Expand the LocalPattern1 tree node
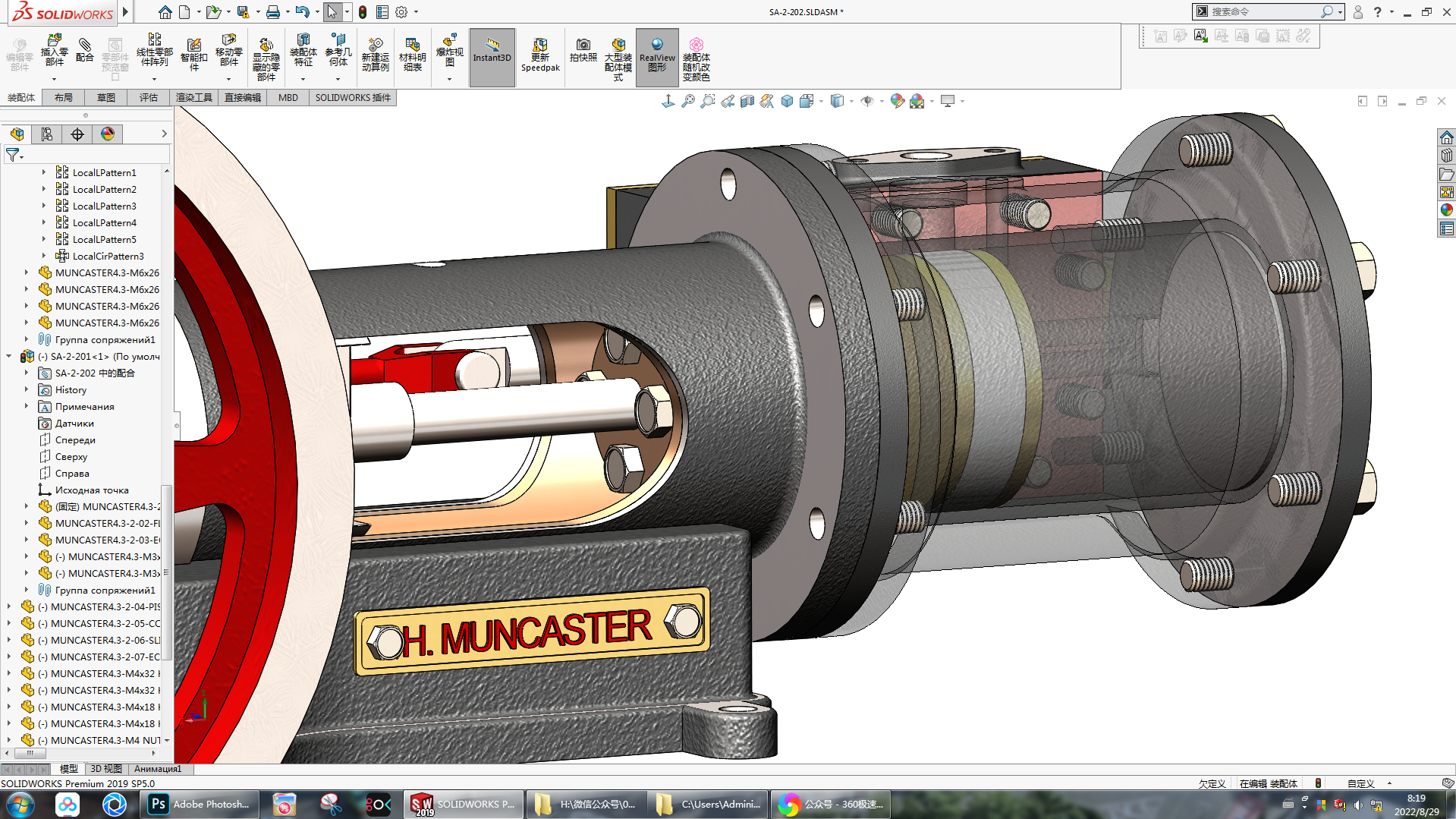 [43, 172]
